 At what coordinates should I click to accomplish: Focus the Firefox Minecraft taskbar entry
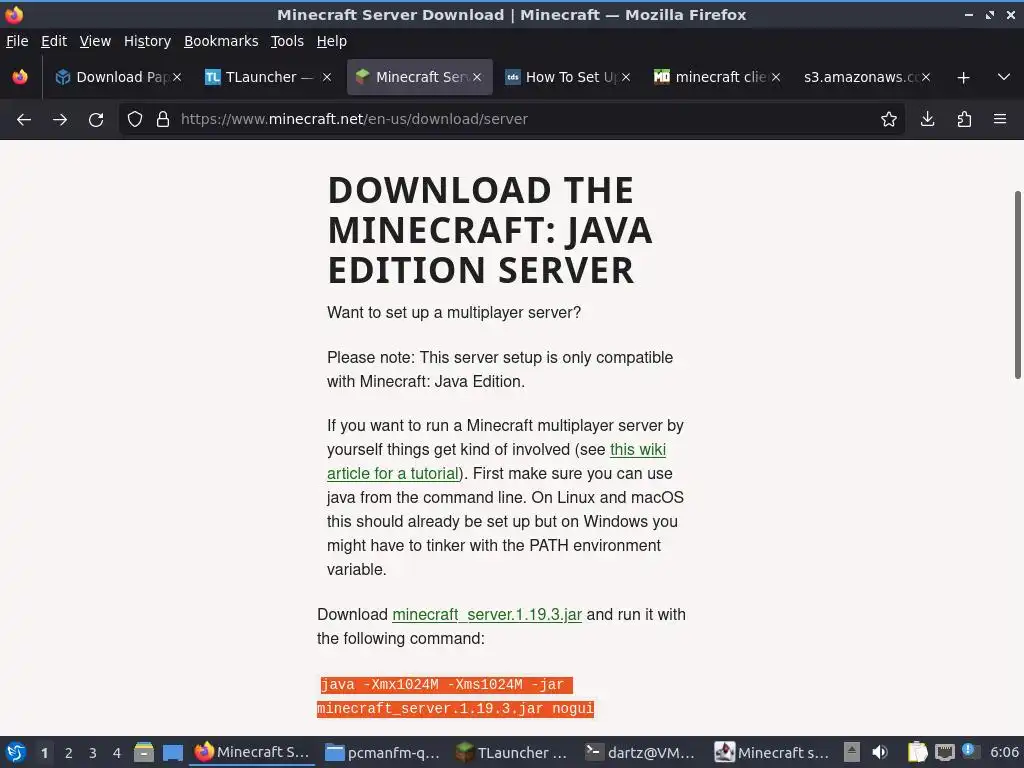252,752
